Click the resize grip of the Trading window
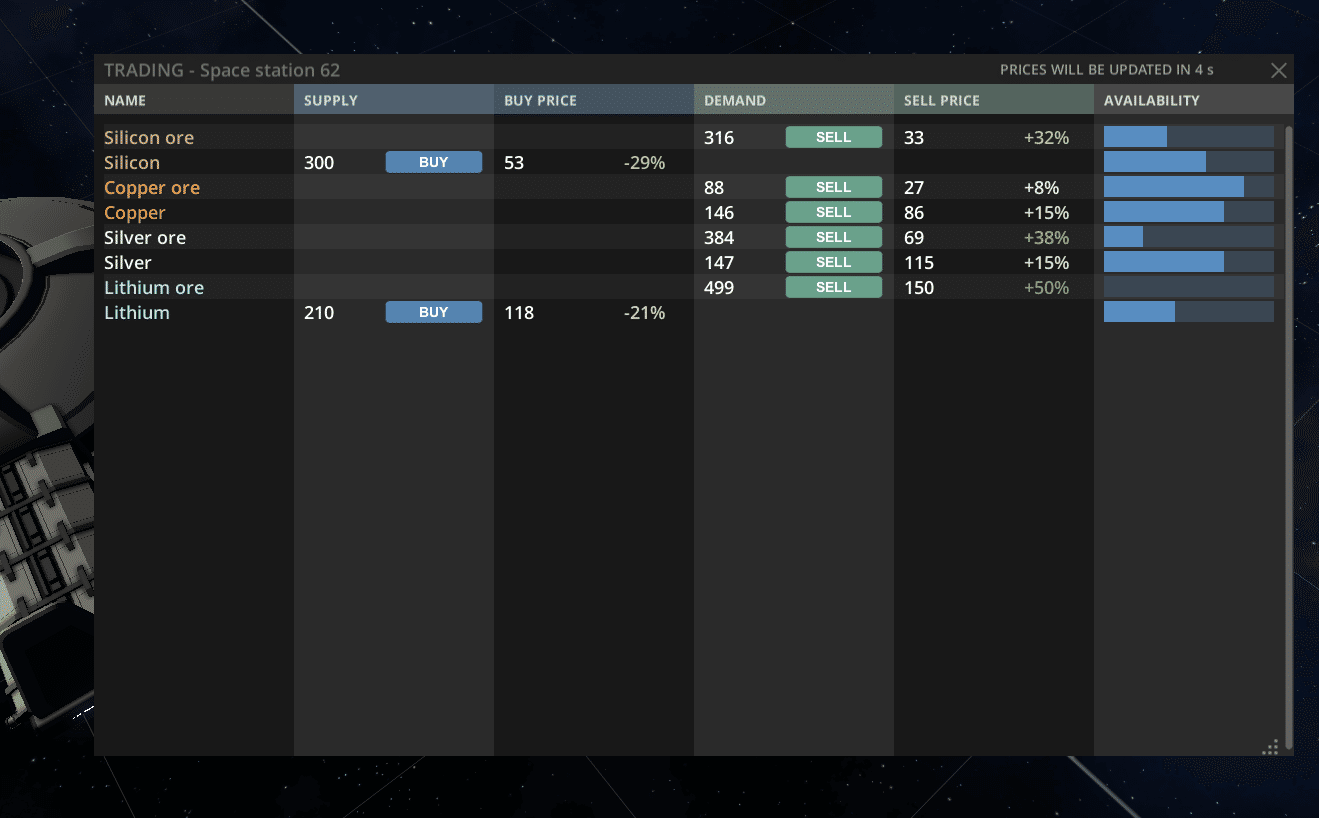This screenshot has height=818, width=1319. click(x=1271, y=746)
